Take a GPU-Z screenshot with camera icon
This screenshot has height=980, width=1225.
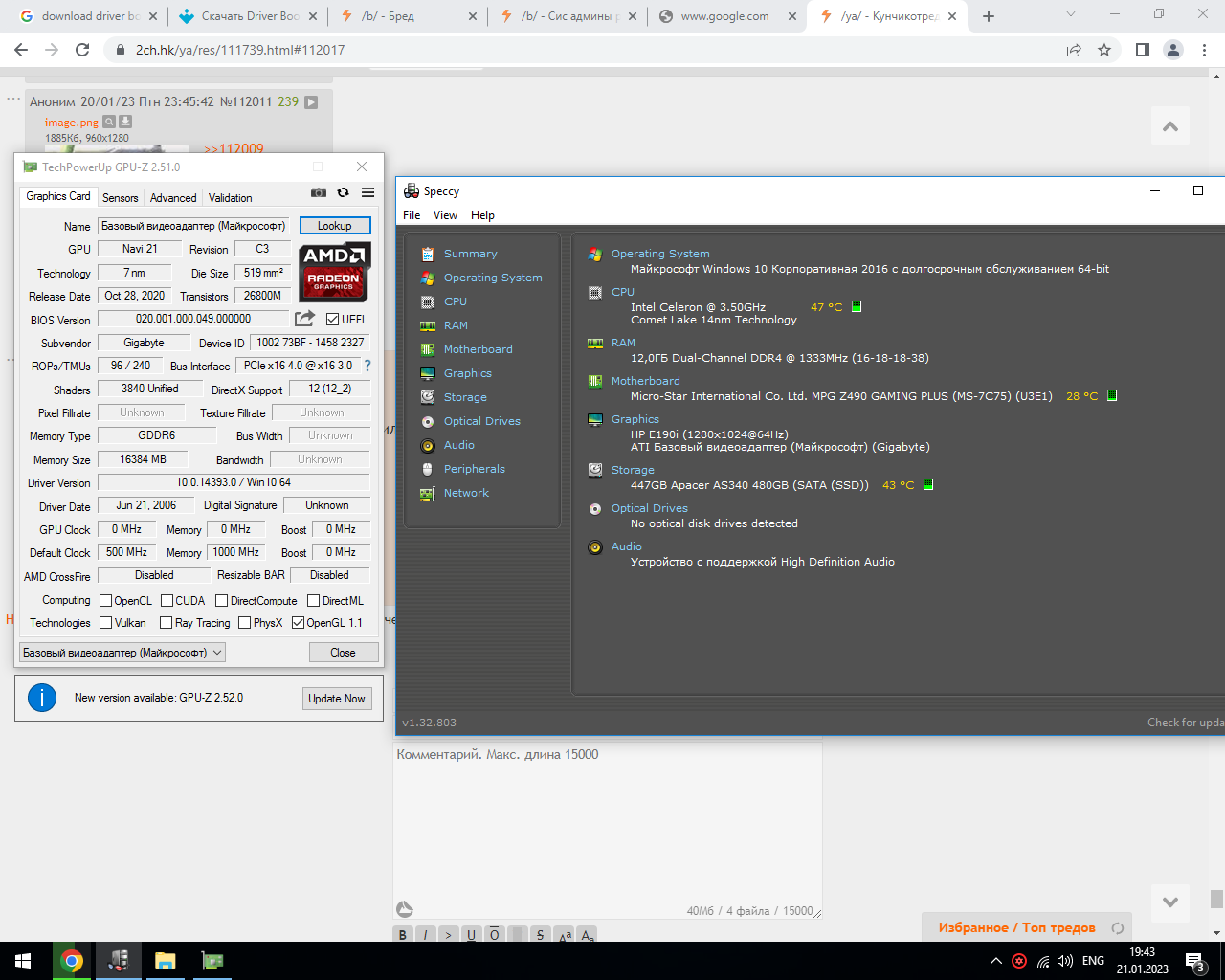319,192
